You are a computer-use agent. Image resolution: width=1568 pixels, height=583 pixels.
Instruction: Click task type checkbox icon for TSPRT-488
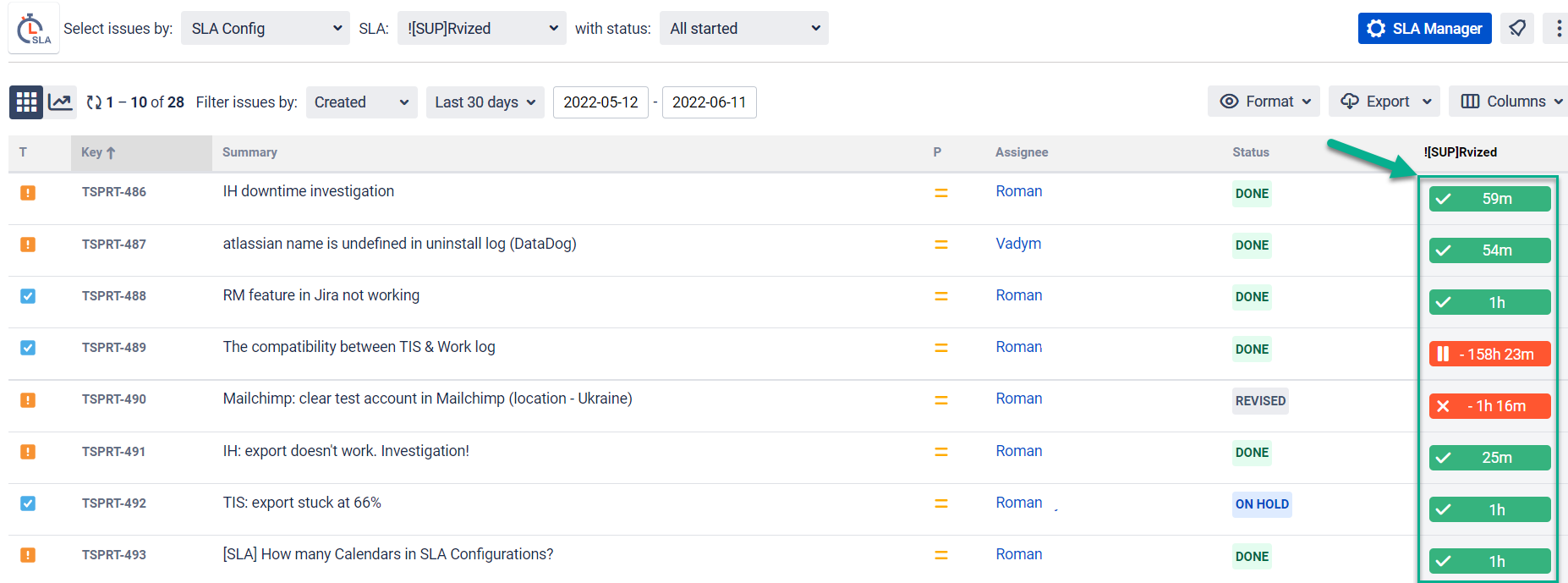(x=28, y=296)
